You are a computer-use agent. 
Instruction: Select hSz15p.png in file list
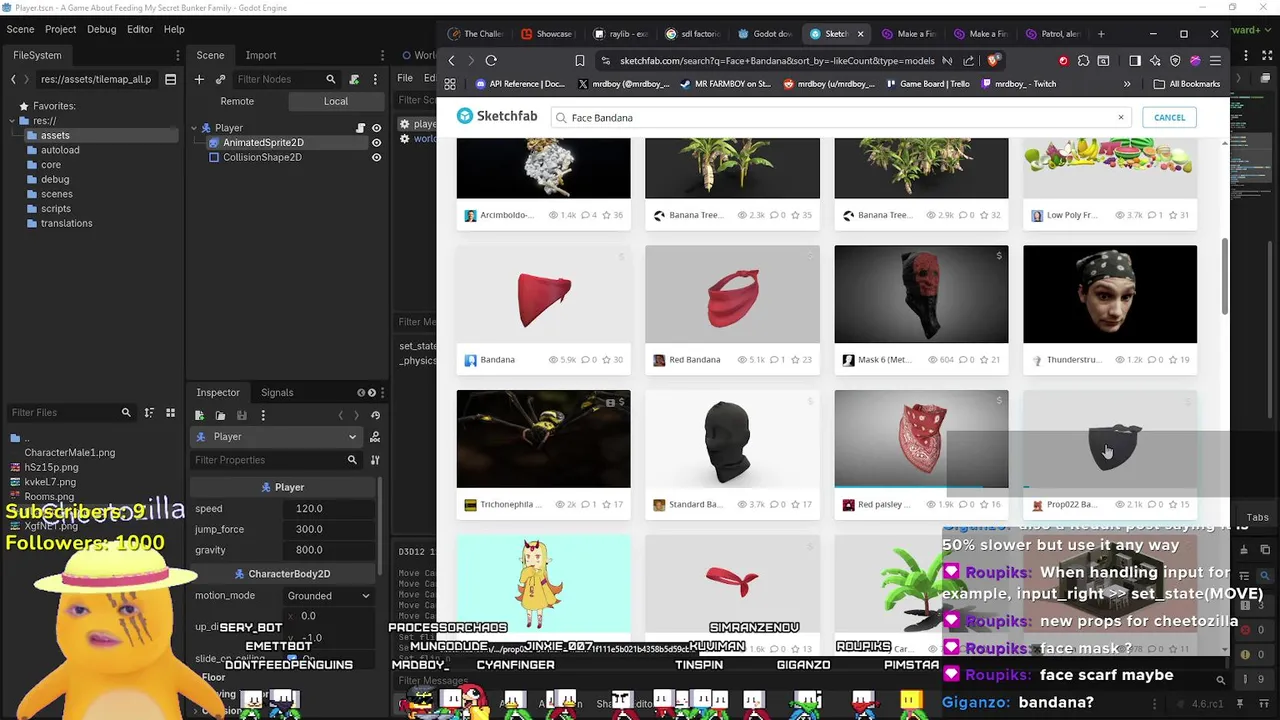[x=51, y=467]
